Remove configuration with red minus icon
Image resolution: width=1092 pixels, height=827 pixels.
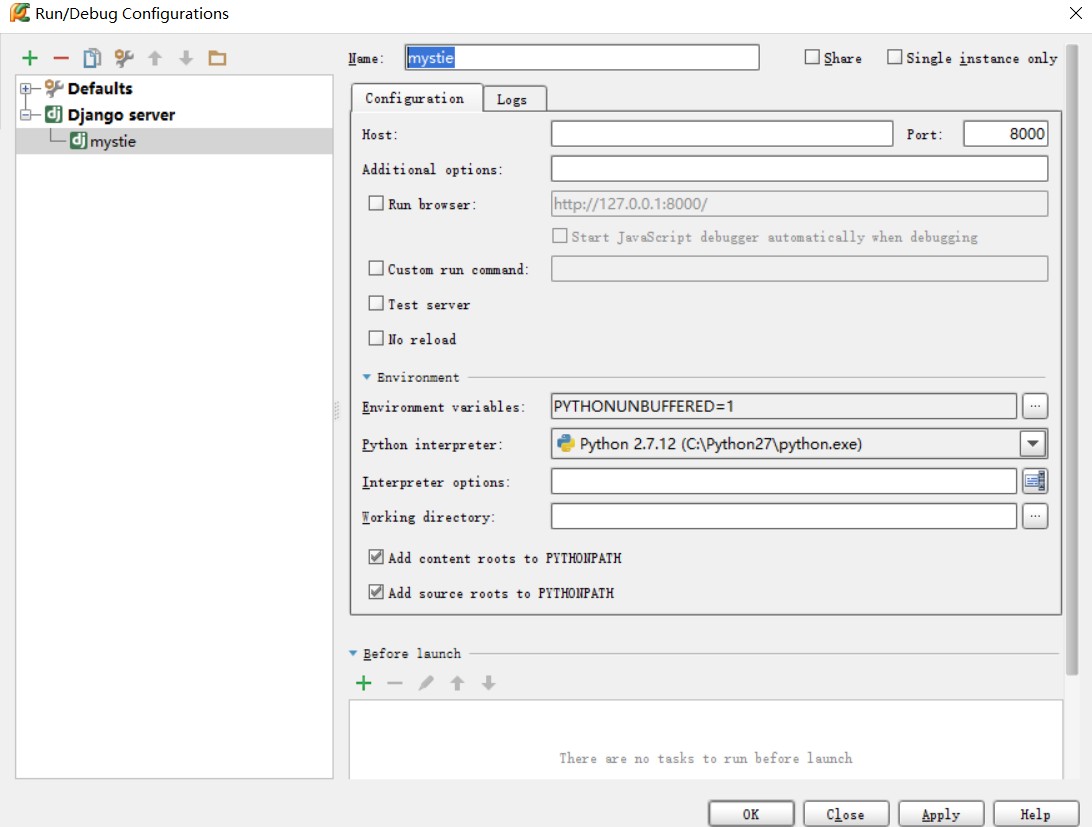pos(61,58)
